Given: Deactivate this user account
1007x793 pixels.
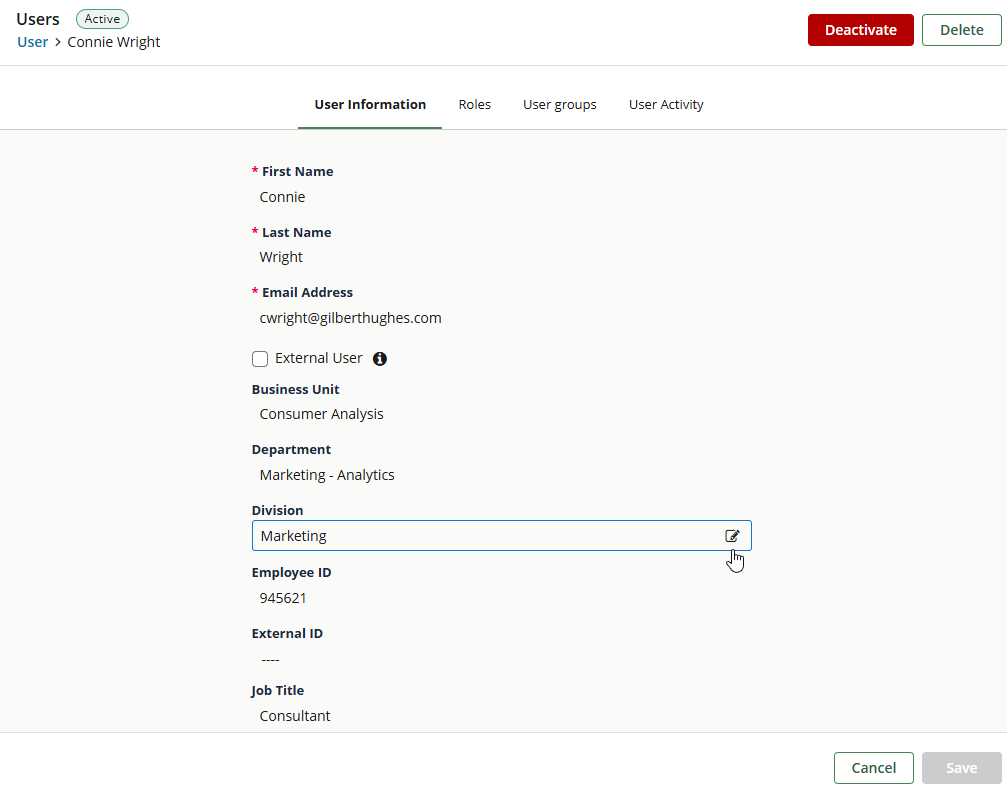Looking at the screenshot, I should 861,30.
